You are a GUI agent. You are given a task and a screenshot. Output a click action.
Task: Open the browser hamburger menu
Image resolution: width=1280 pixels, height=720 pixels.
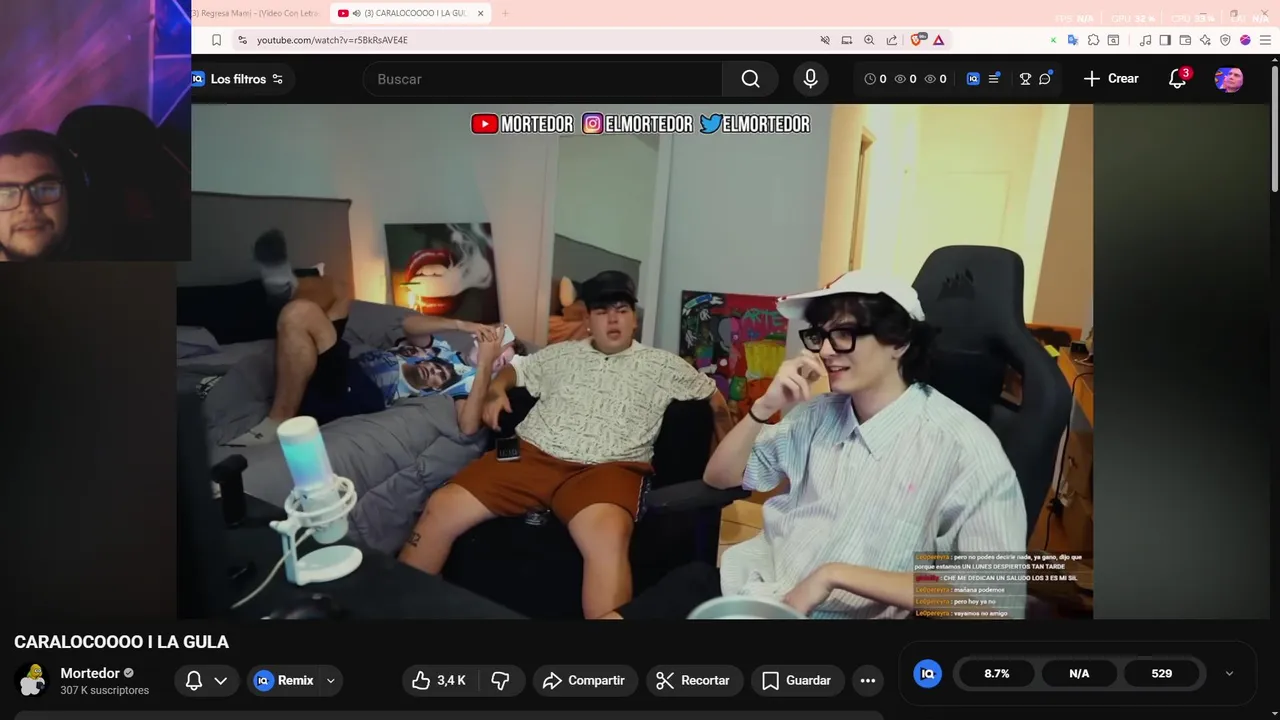point(1265,40)
